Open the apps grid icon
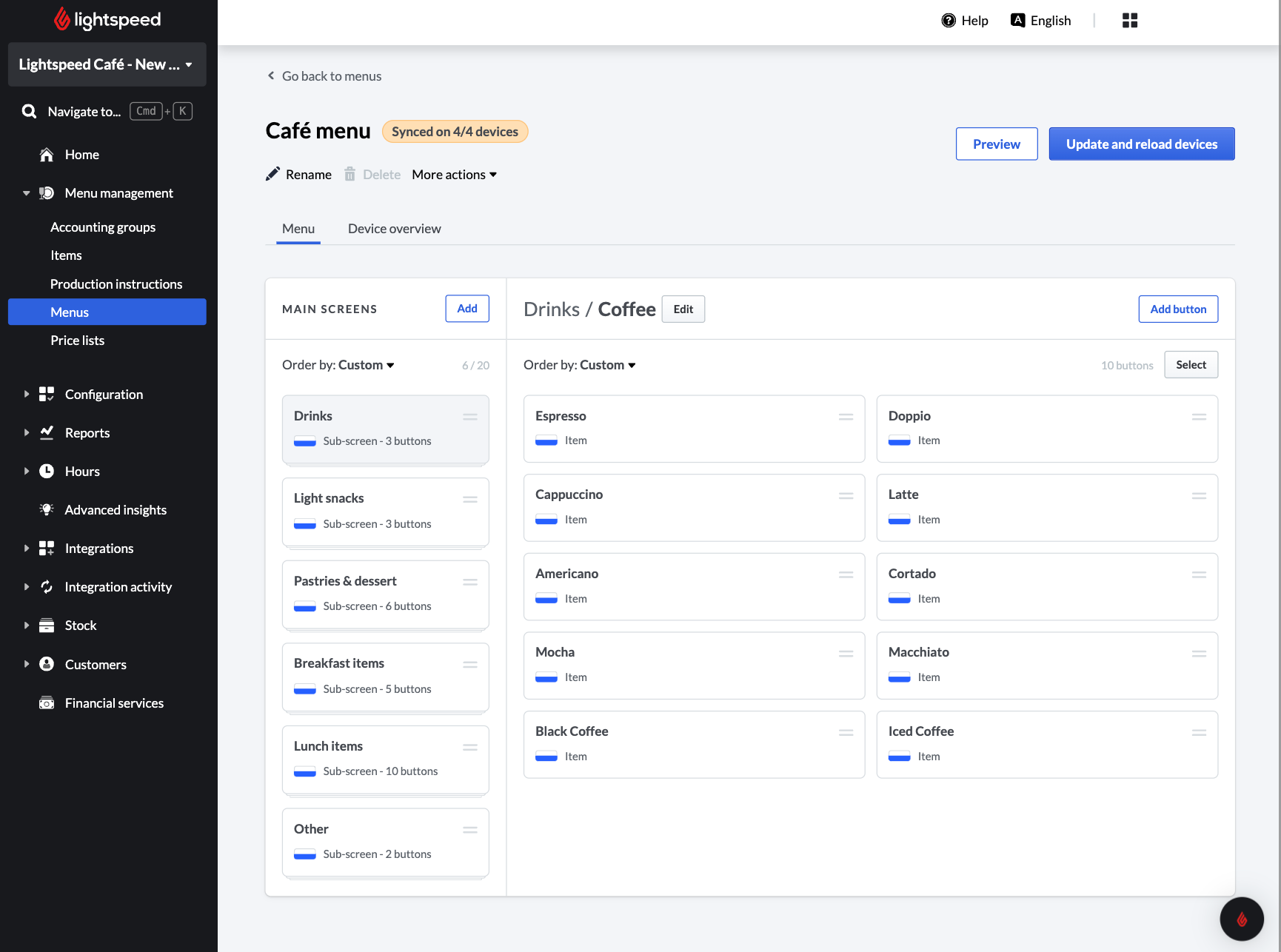This screenshot has height=952, width=1281. pyautogui.click(x=1129, y=21)
